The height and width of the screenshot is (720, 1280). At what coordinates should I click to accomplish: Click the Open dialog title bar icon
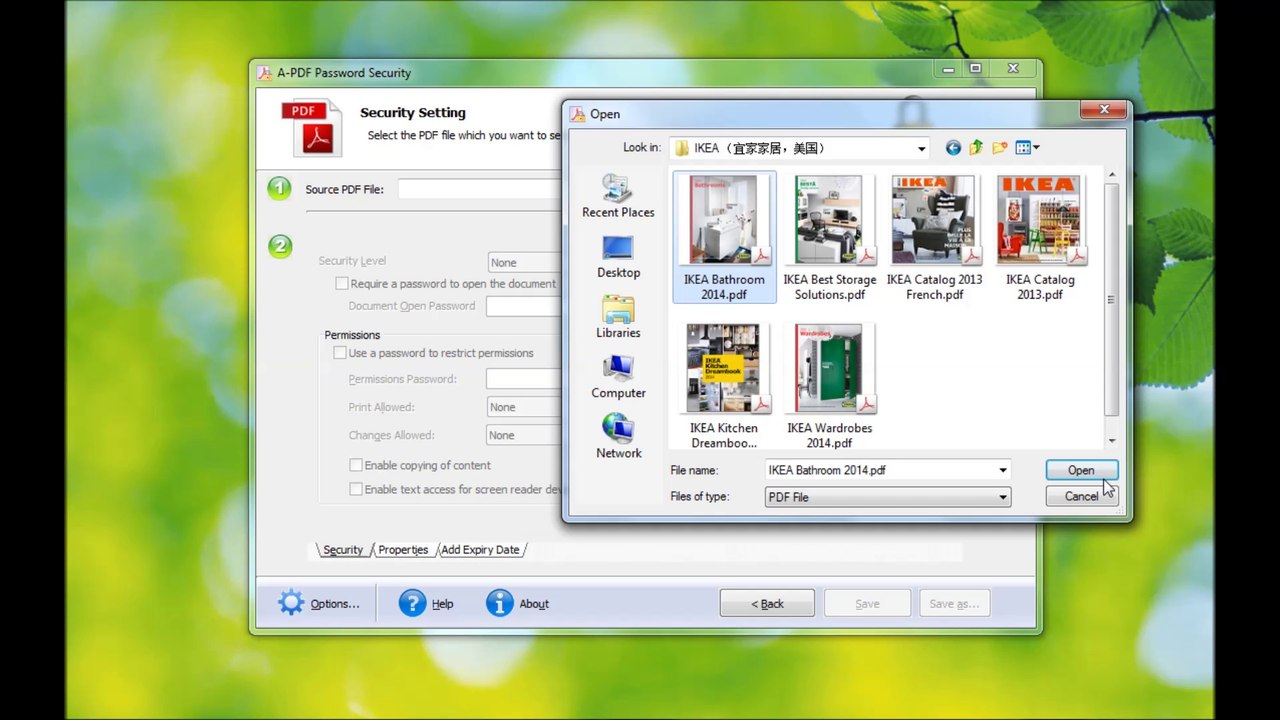(577, 114)
